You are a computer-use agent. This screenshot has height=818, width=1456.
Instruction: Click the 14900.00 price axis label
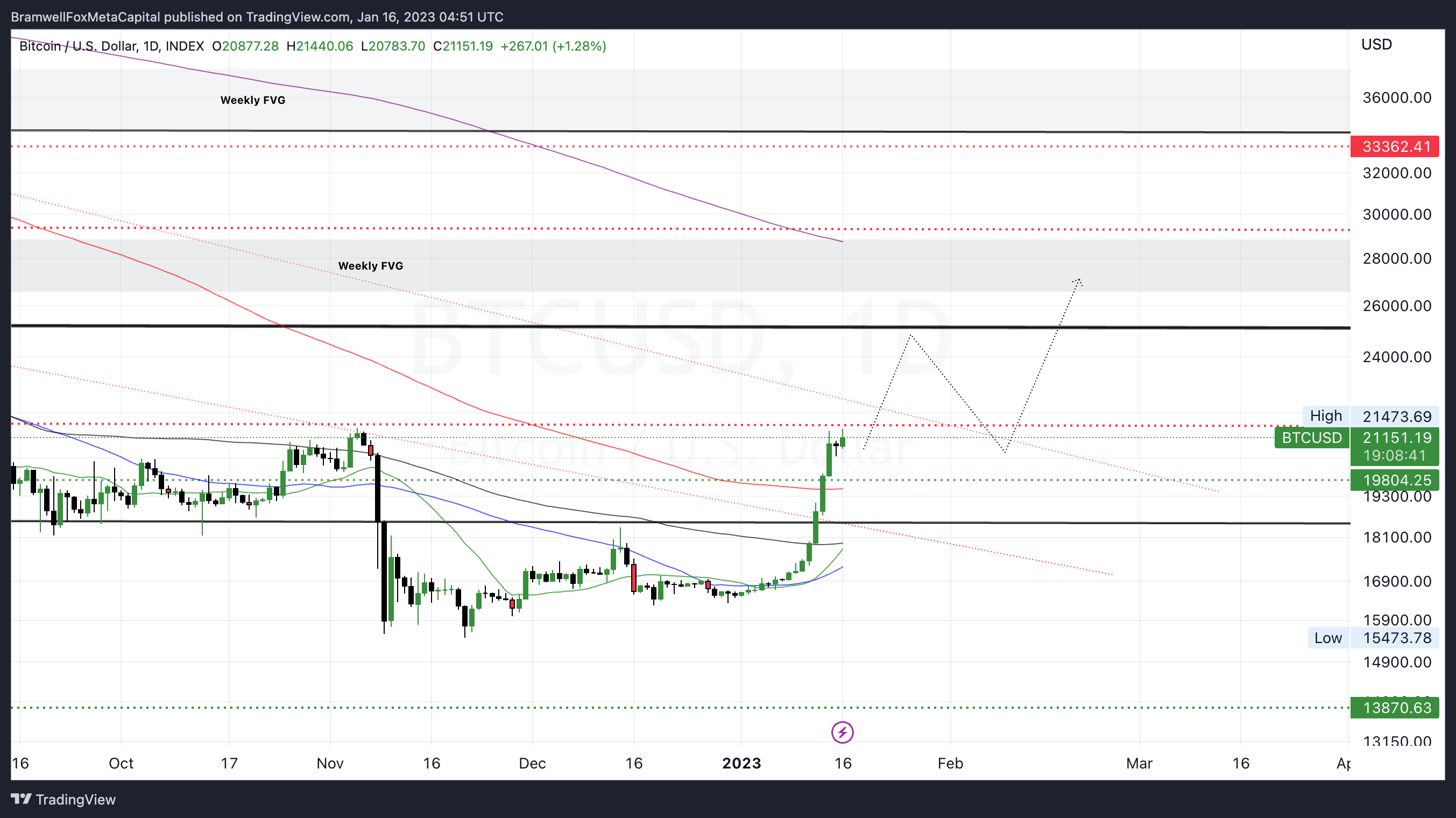1397,662
